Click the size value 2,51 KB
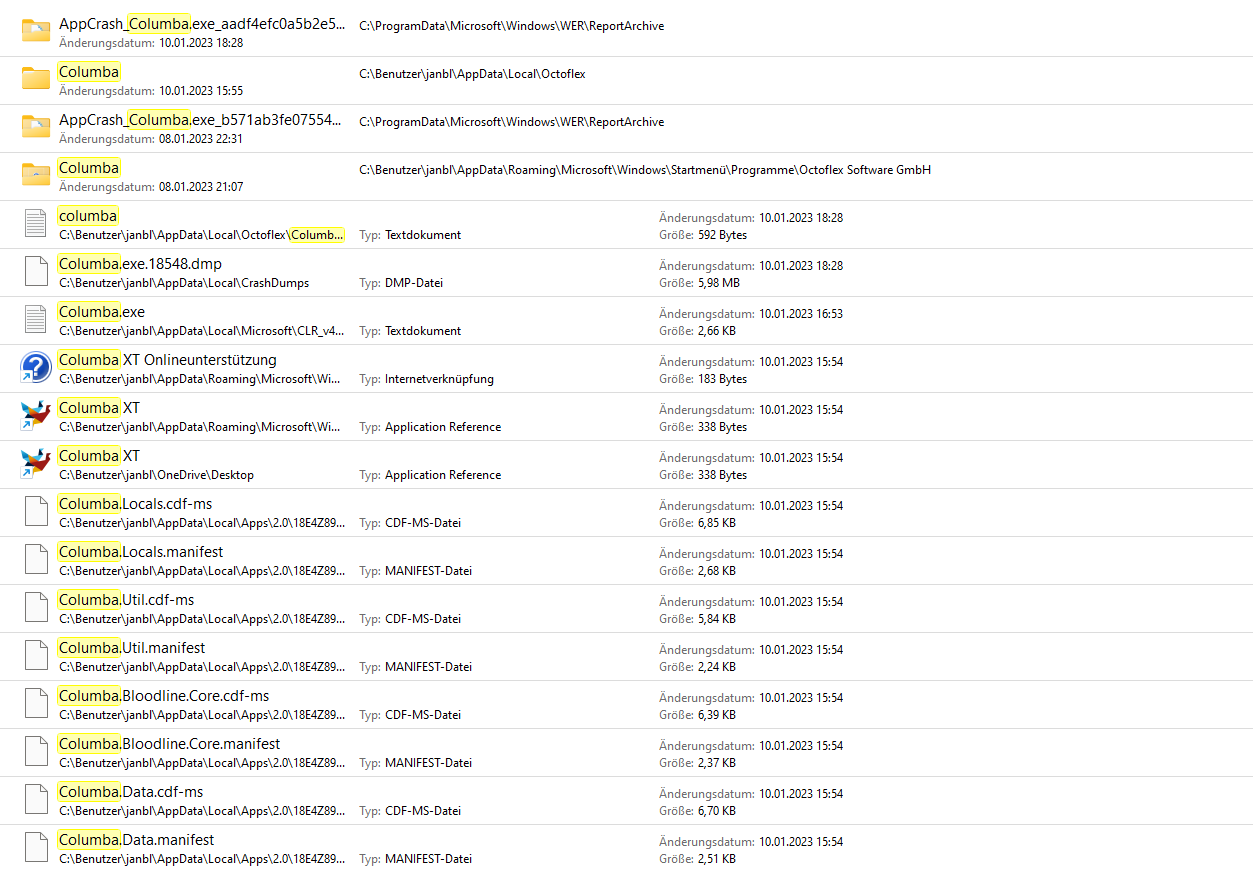This screenshot has width=1253, height=881. point(717,859)
